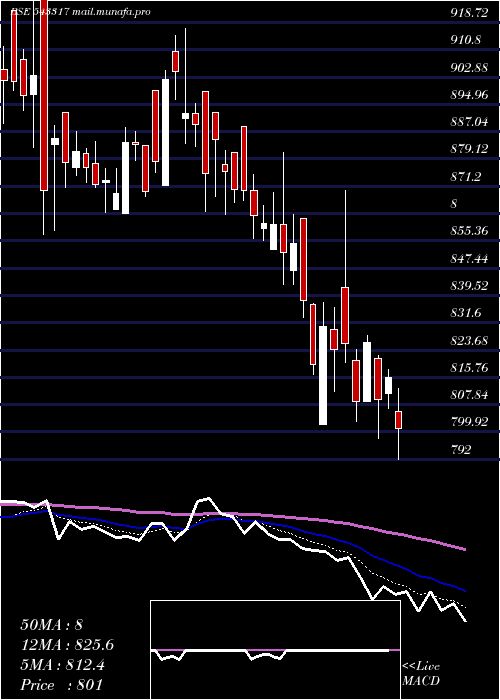Click inside the MACD indicator box
Image resolution: width=500 pixels, height=700 pixels.
[275, 650]
